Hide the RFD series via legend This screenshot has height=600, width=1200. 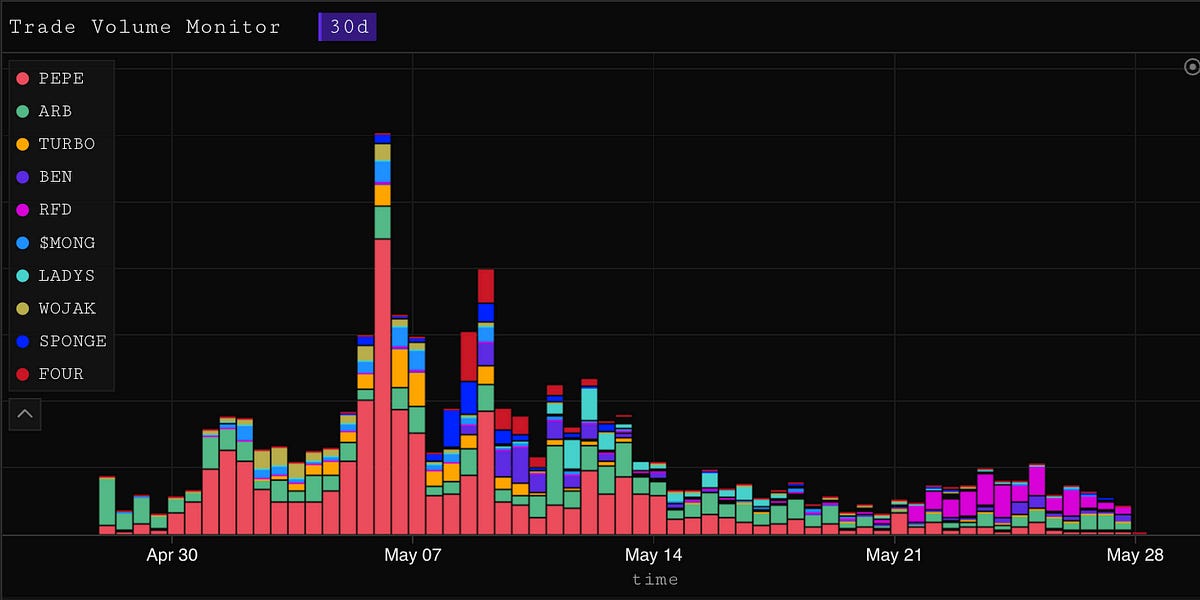coord(55,210)
